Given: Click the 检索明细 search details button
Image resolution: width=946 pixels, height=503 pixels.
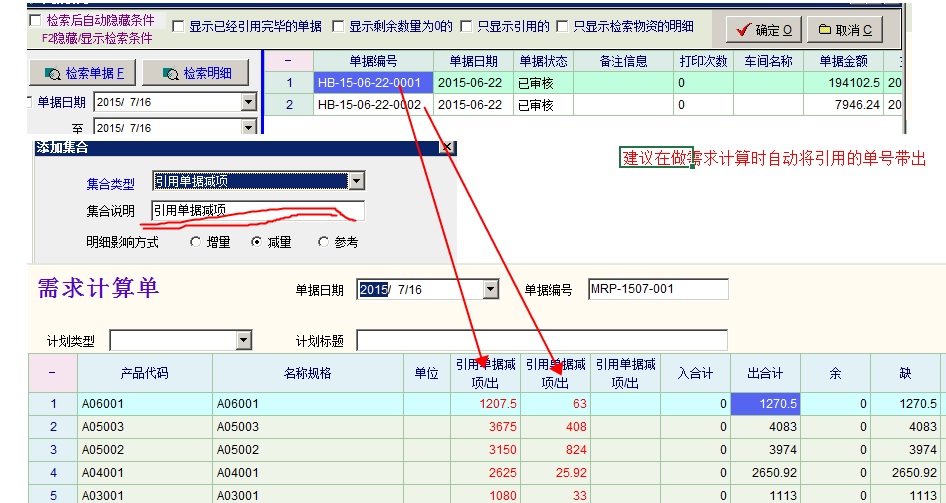Looking at the screenshot, I should 196,73.
